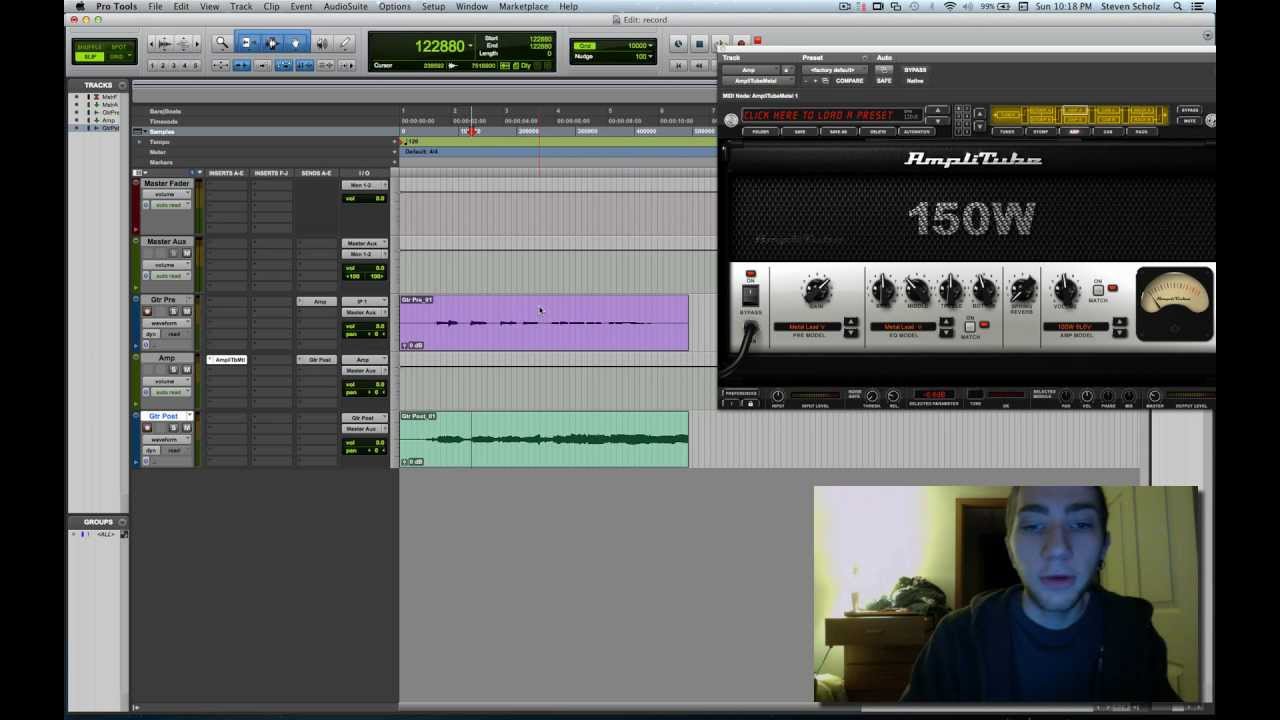This screenshot has width=1280, height=720.
Task: Click the plug-in COMPARE button
Action: [x=849, y=81]
